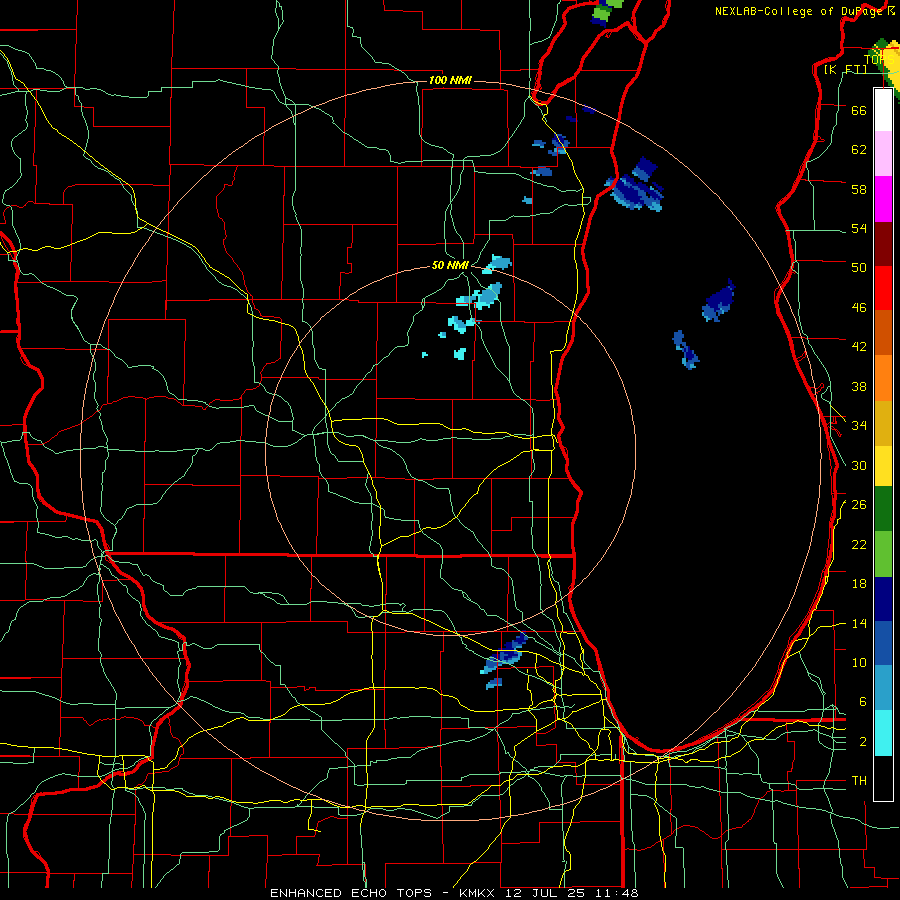
Task: Click the navy echo blob over mid-lake
Action: [719, 300]
